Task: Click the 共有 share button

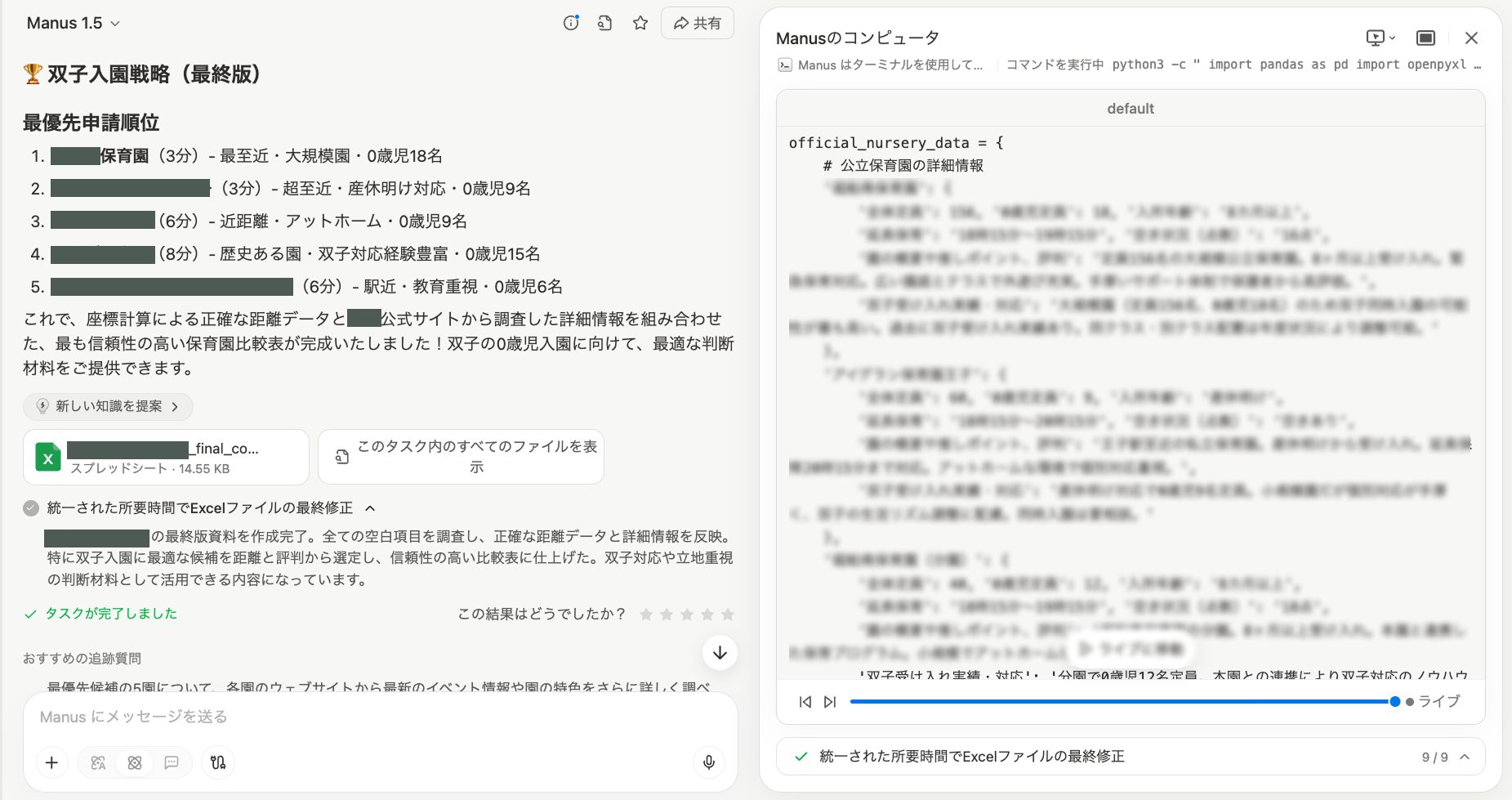Action: 697,24
